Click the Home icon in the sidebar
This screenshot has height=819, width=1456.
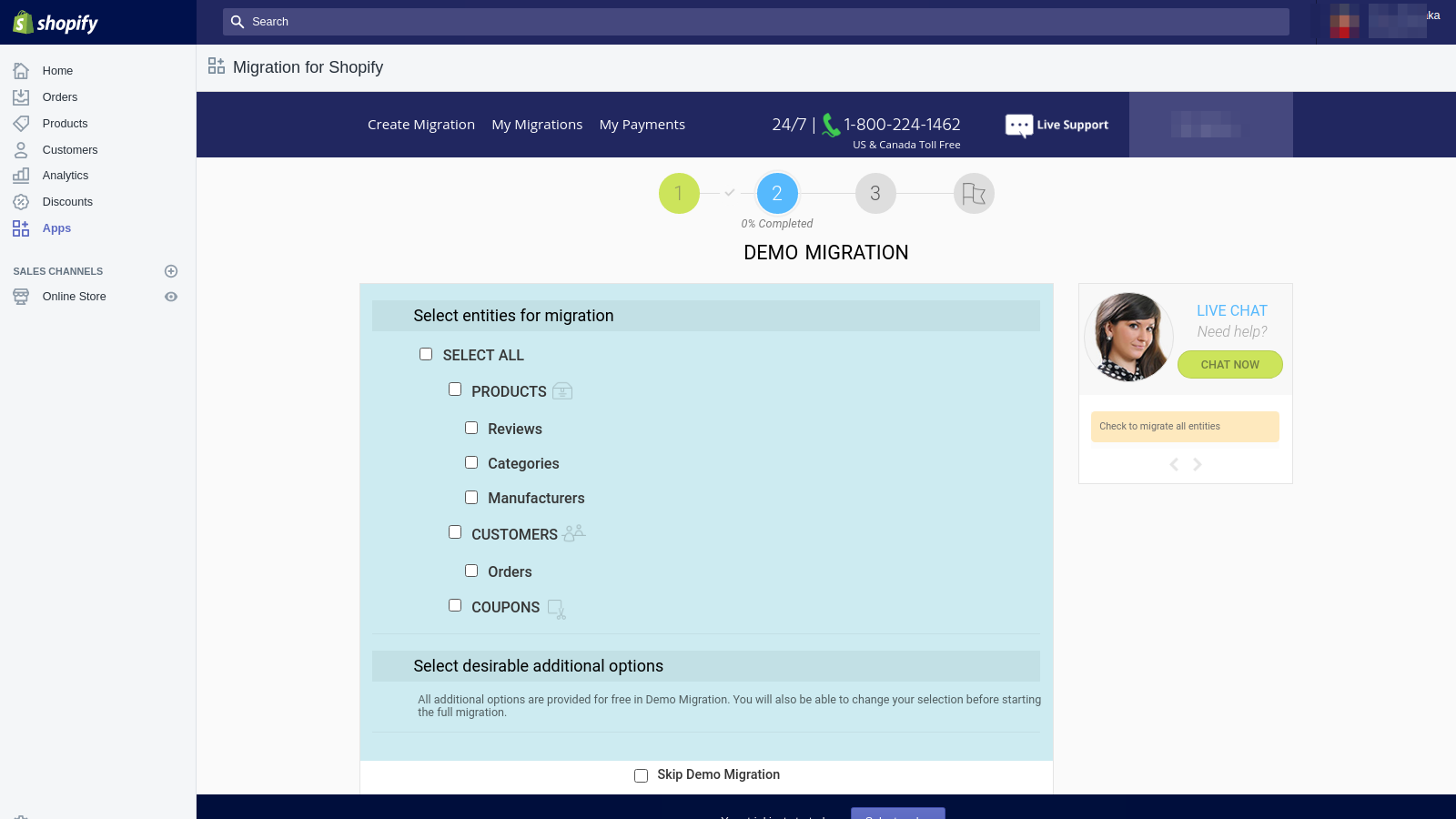[21, 71]
